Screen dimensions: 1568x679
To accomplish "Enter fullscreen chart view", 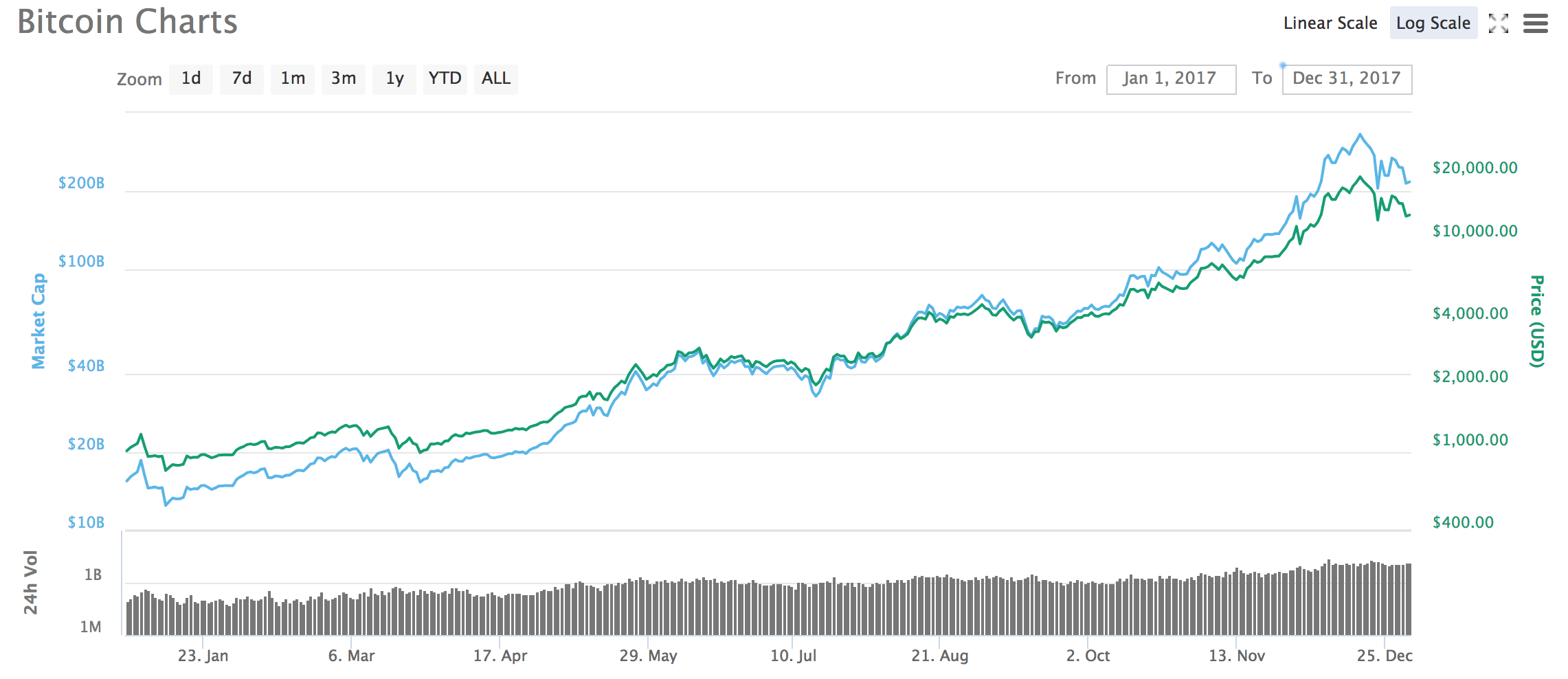I will tap(1498, 23).
